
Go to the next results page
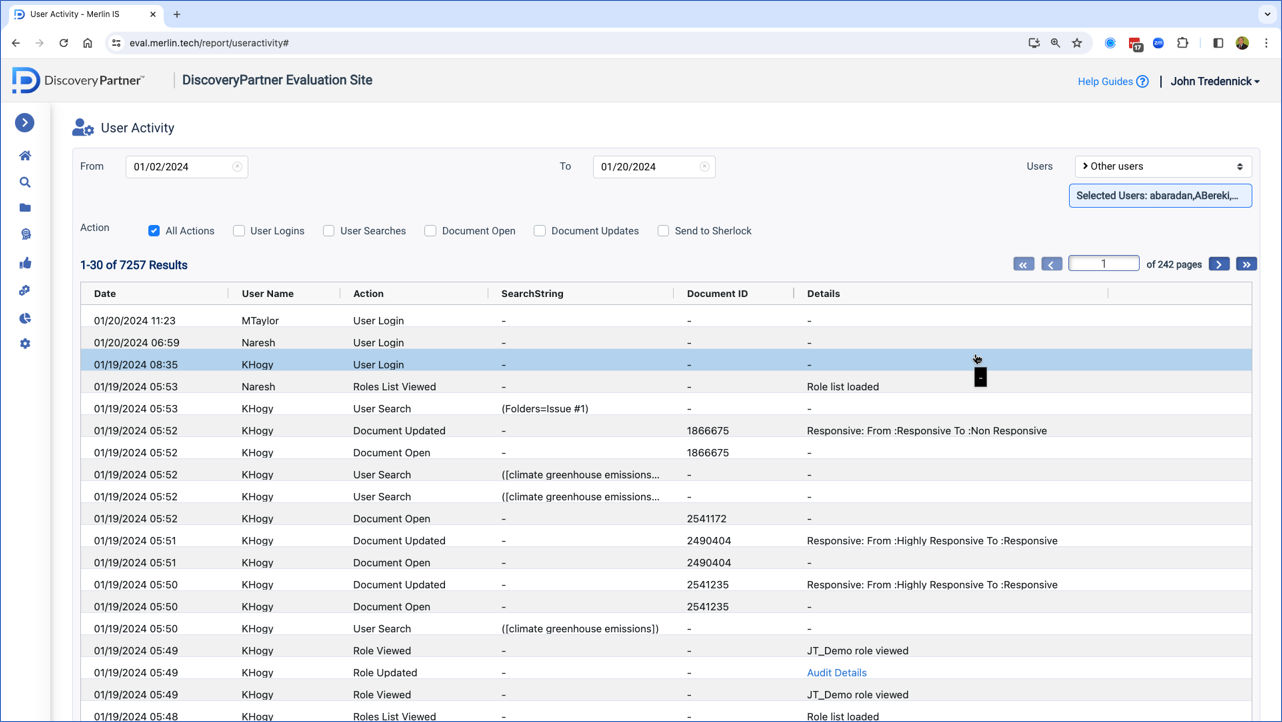coord(1218,264)
